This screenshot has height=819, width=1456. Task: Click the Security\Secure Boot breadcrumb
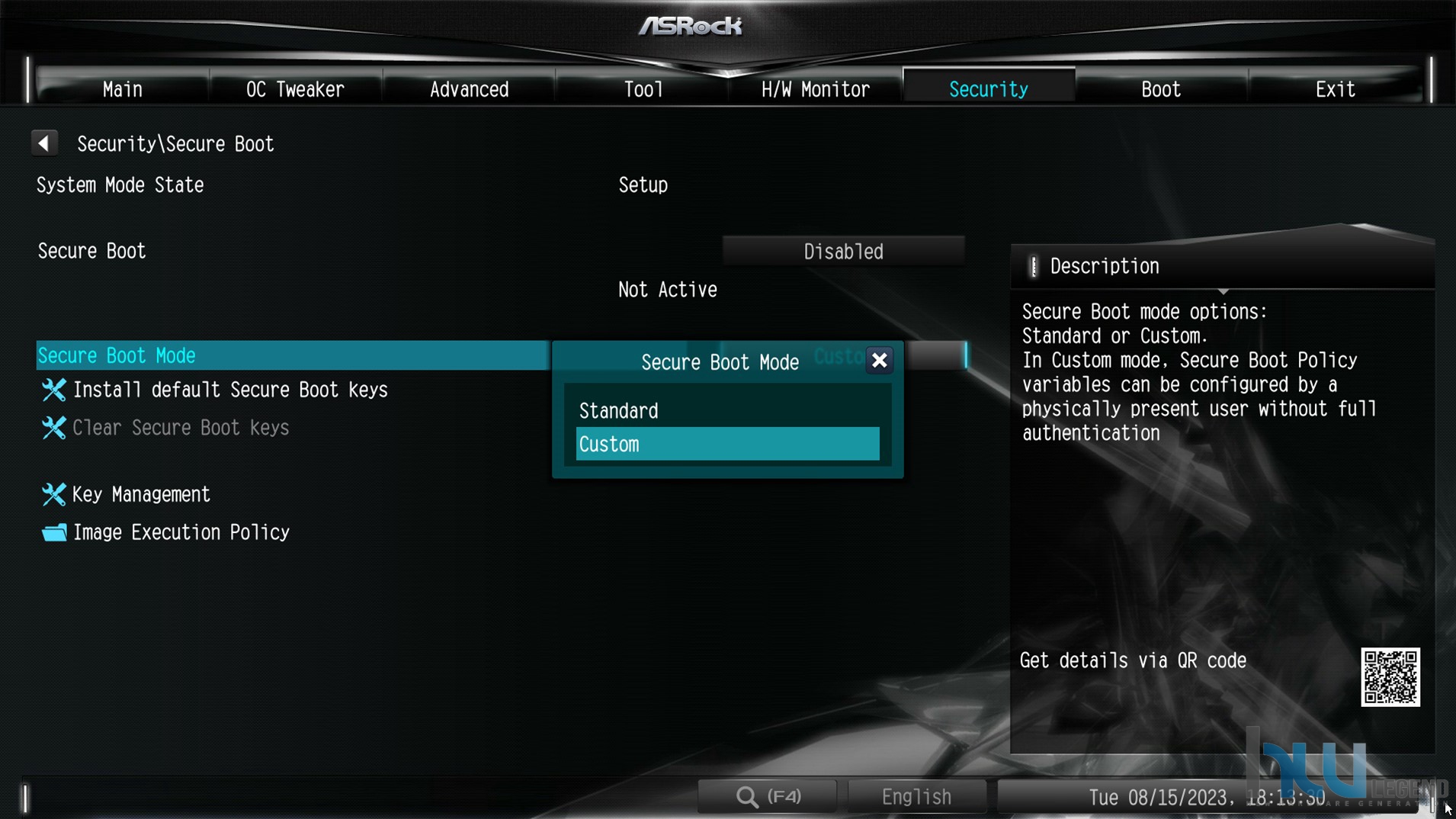175,143
